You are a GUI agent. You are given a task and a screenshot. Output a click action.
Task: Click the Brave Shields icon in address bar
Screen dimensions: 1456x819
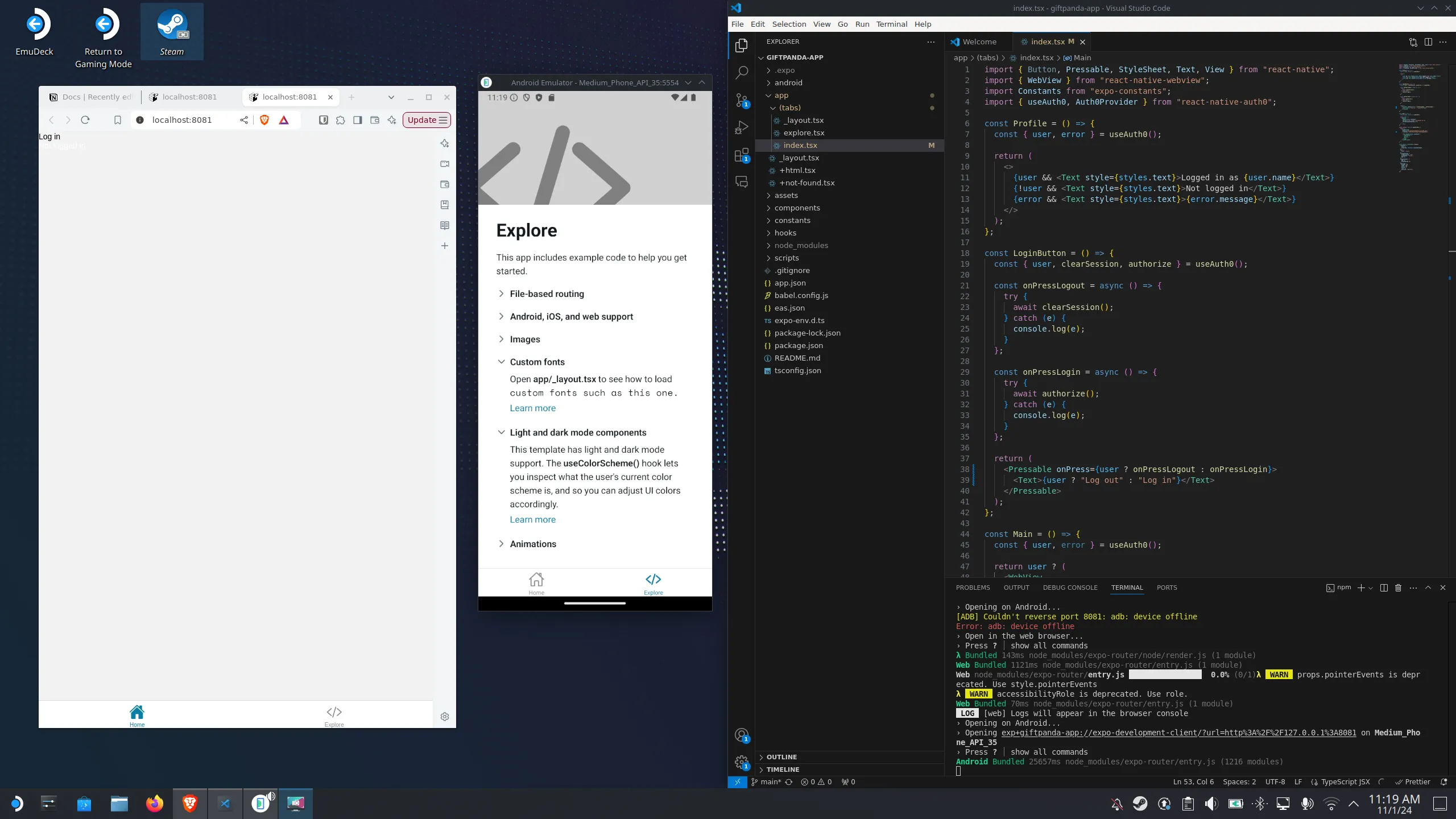[264, 119]
